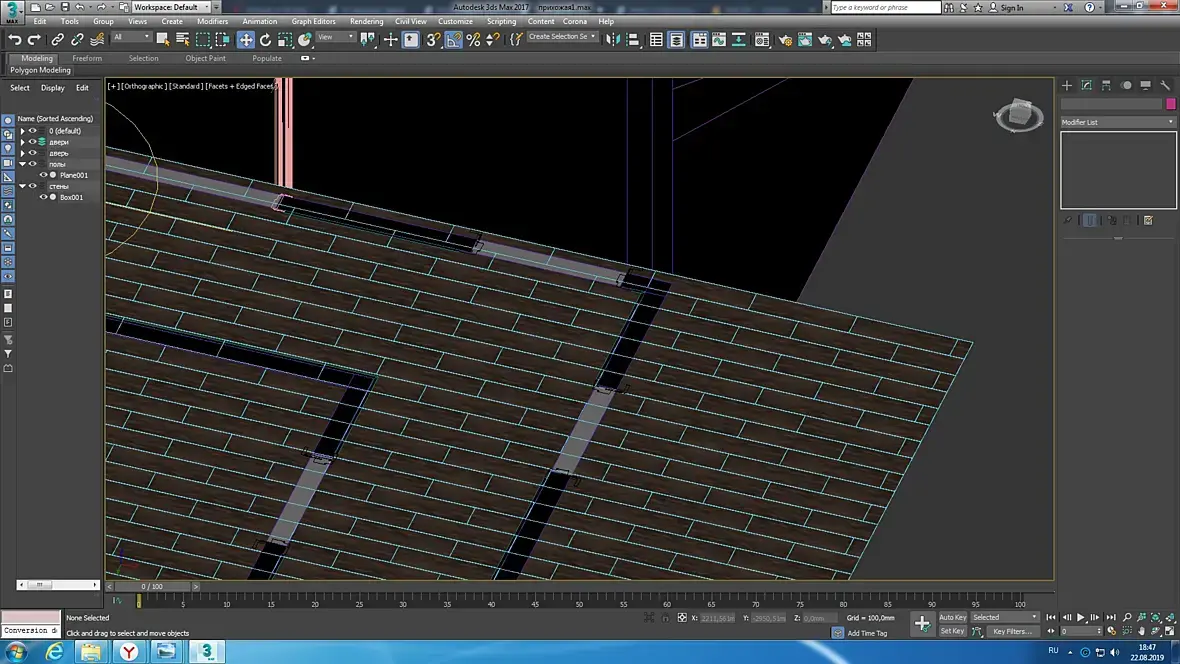The image size is (1180, 664).
Task: Expand the 0 (default) layer
Action: tap(22, 131)
